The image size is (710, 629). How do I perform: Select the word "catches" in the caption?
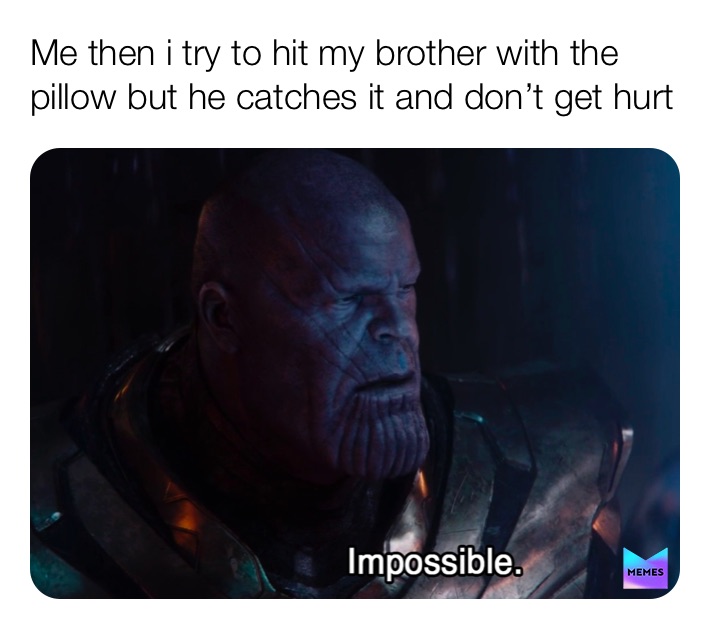pos(296,98)
